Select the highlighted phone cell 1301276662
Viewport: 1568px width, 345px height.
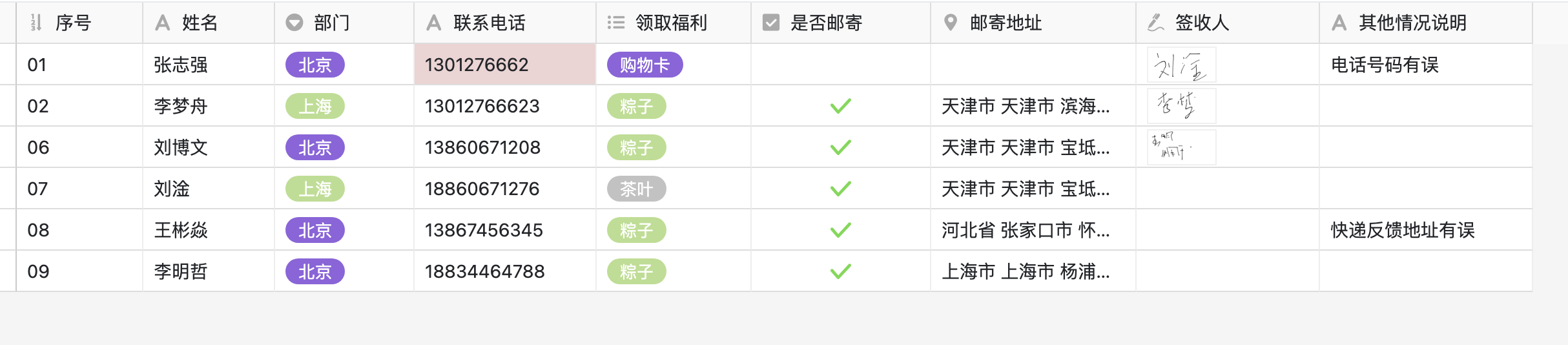(x=505, y=65)
